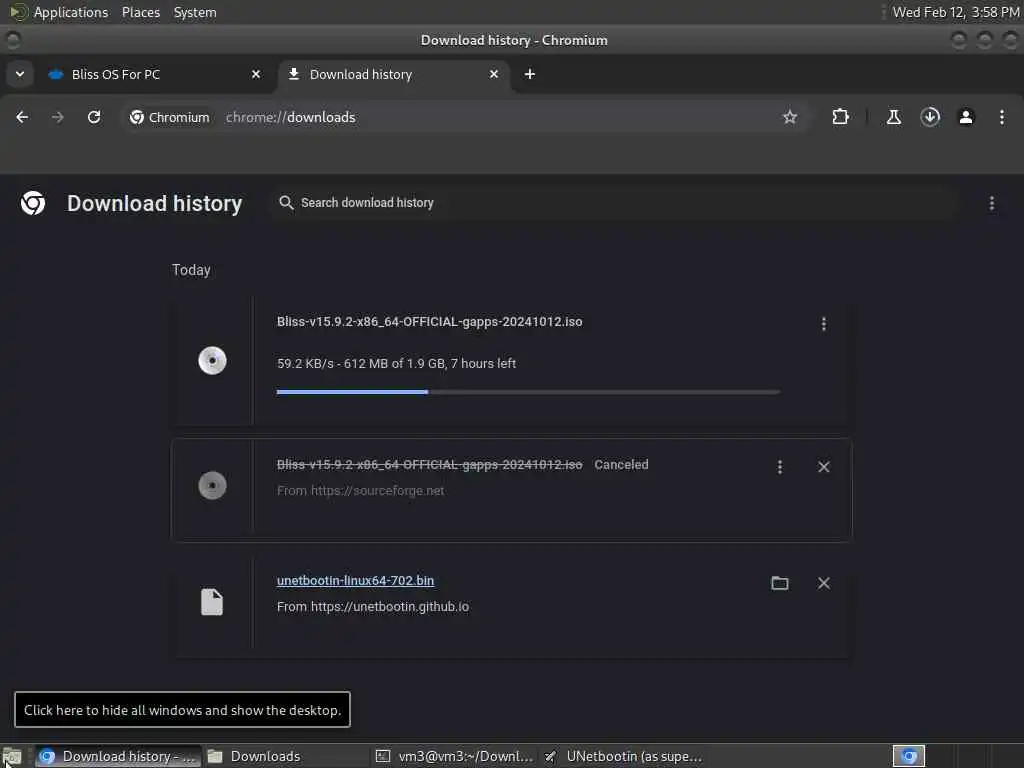Click the From https://unetbootin.github.io text
Image resolution: width=1024 pixels, height=768 pixels.
pyautogui.click(x=373, y=607)
